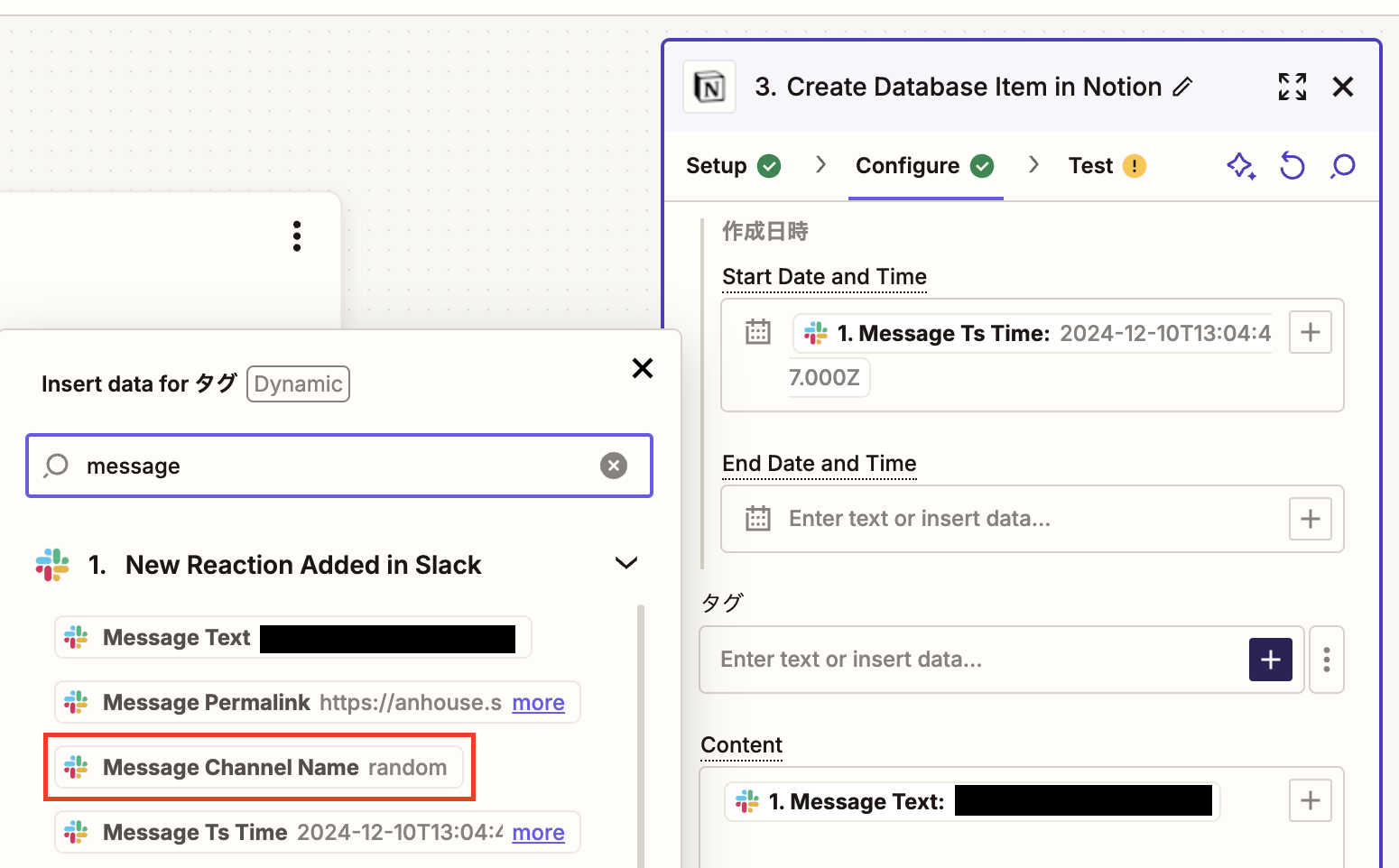Image resolution: width=1399 pixels, height=868 pixels.
Task: Click the End Date and Time label
Action: point(820,464)
